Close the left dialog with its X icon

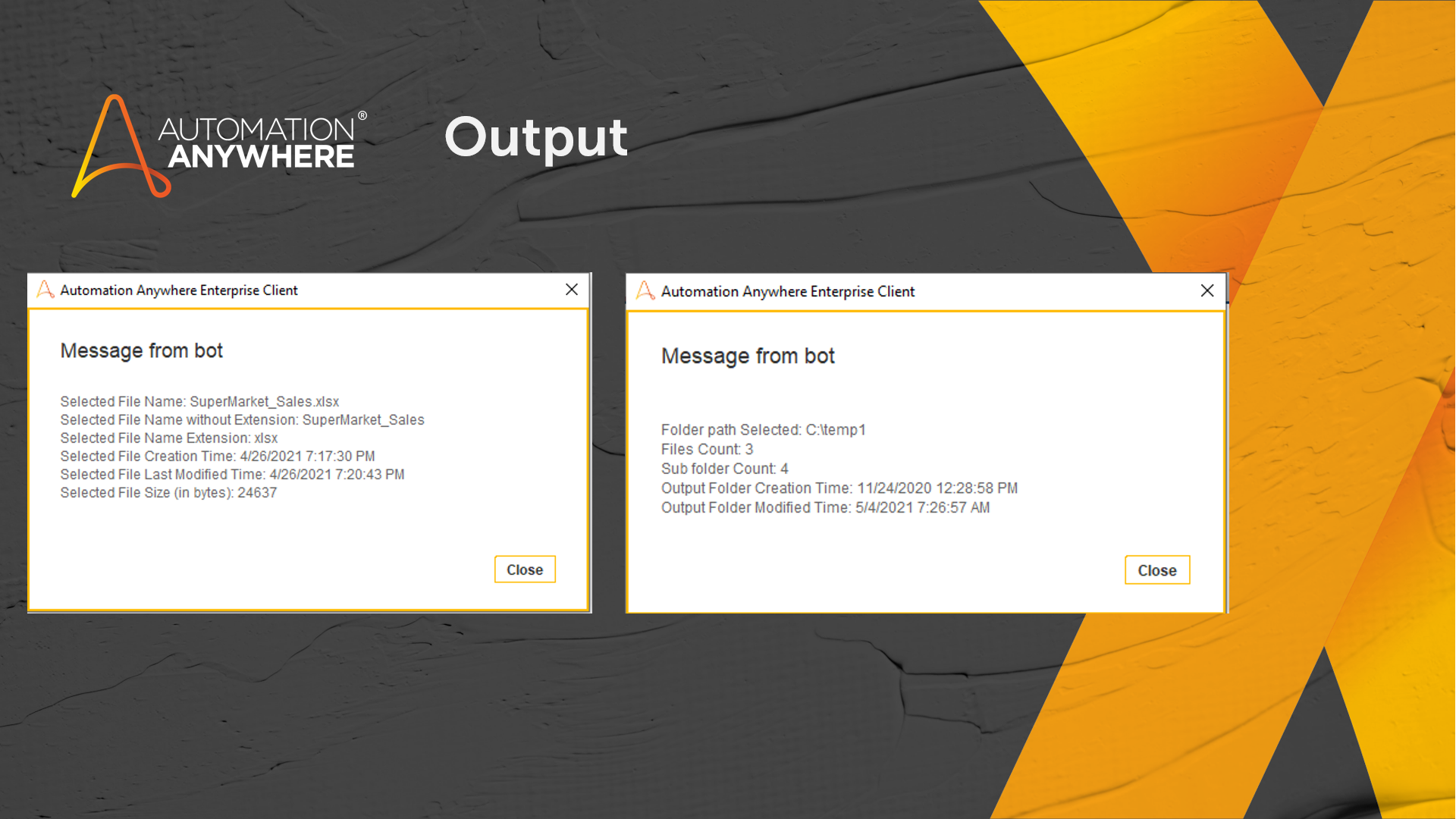tap(572, 290)
